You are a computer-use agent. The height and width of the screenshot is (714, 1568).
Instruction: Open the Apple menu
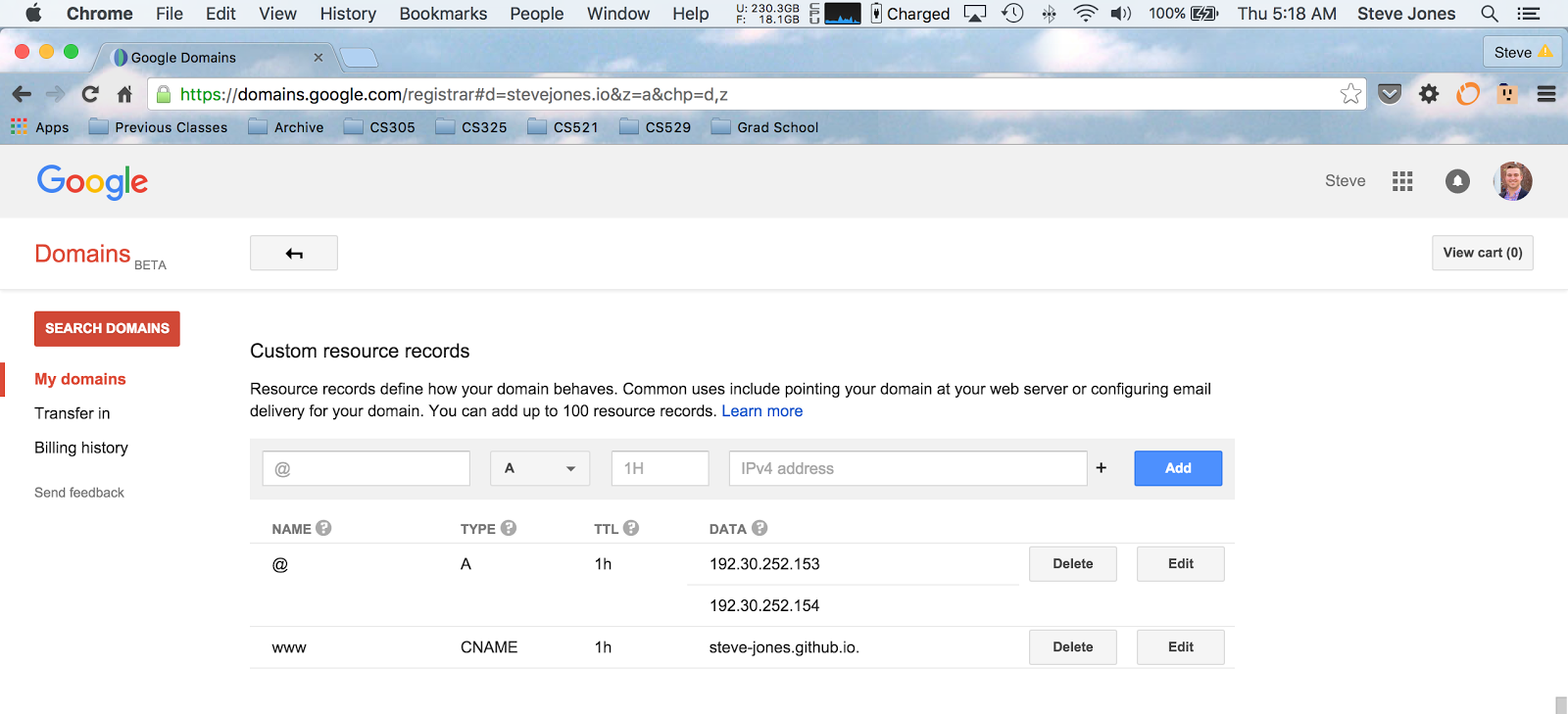pos(33,14)
